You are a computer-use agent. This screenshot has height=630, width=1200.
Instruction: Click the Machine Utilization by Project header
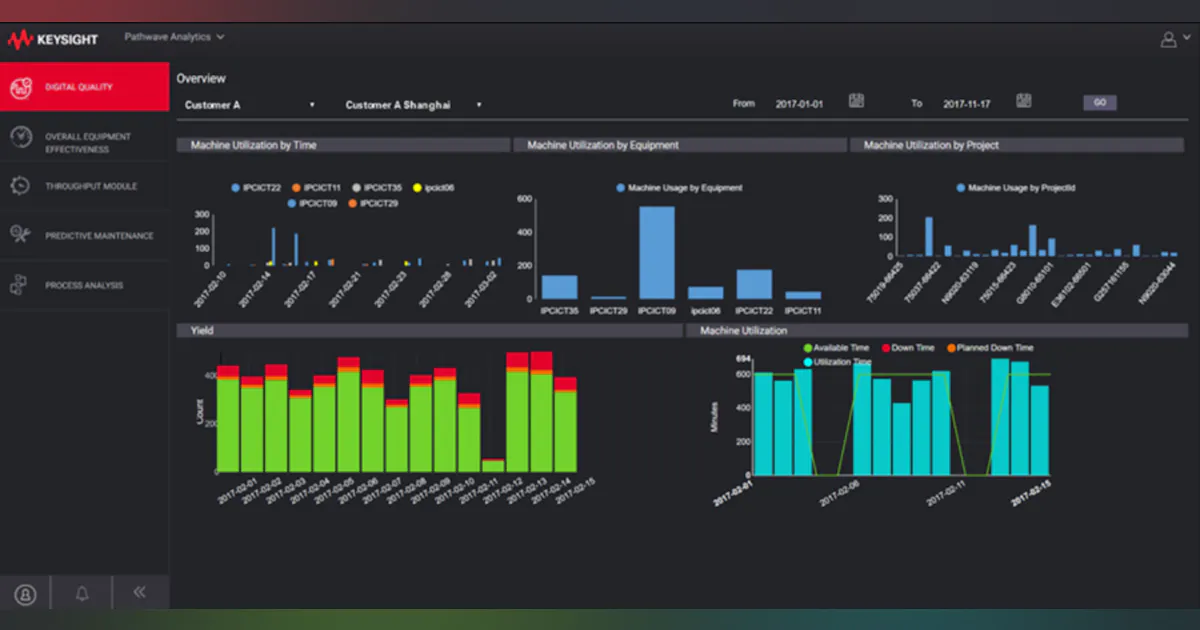pyautogui.click(x=1017, y=145)
